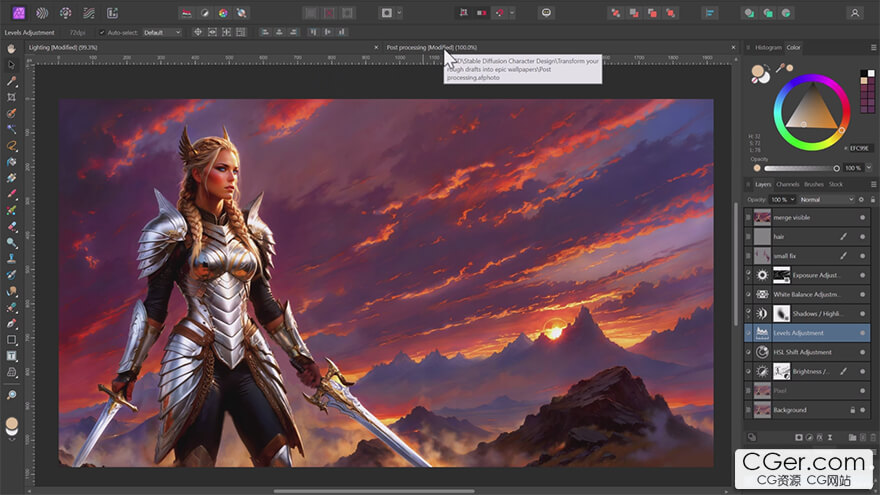Image resolution: width=880 pixels, height=495 pixels.
Task: Click the Group Layers folder button
Action: click(x=852, y=437)
